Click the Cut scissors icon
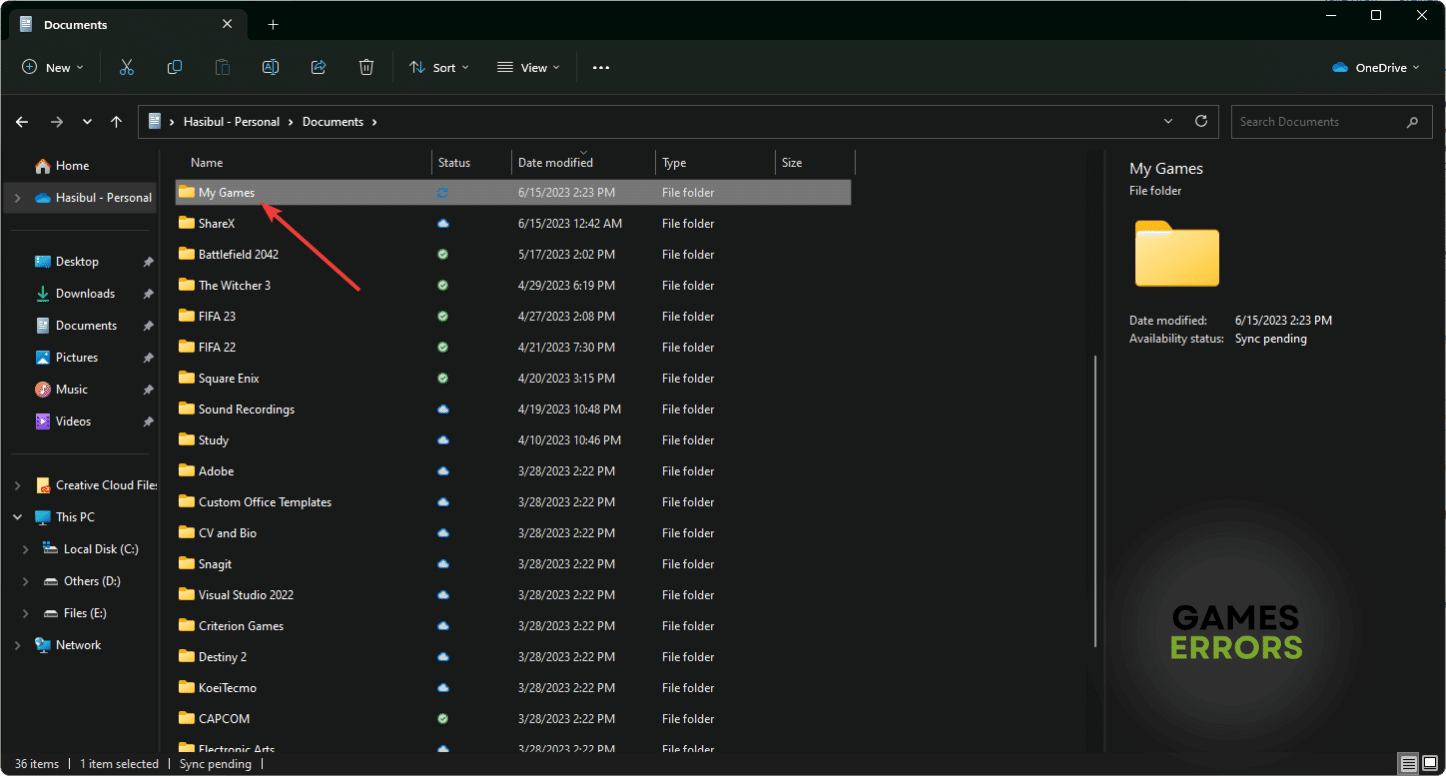Viewport: 1446px width, 776px height. tap(126, 67)
